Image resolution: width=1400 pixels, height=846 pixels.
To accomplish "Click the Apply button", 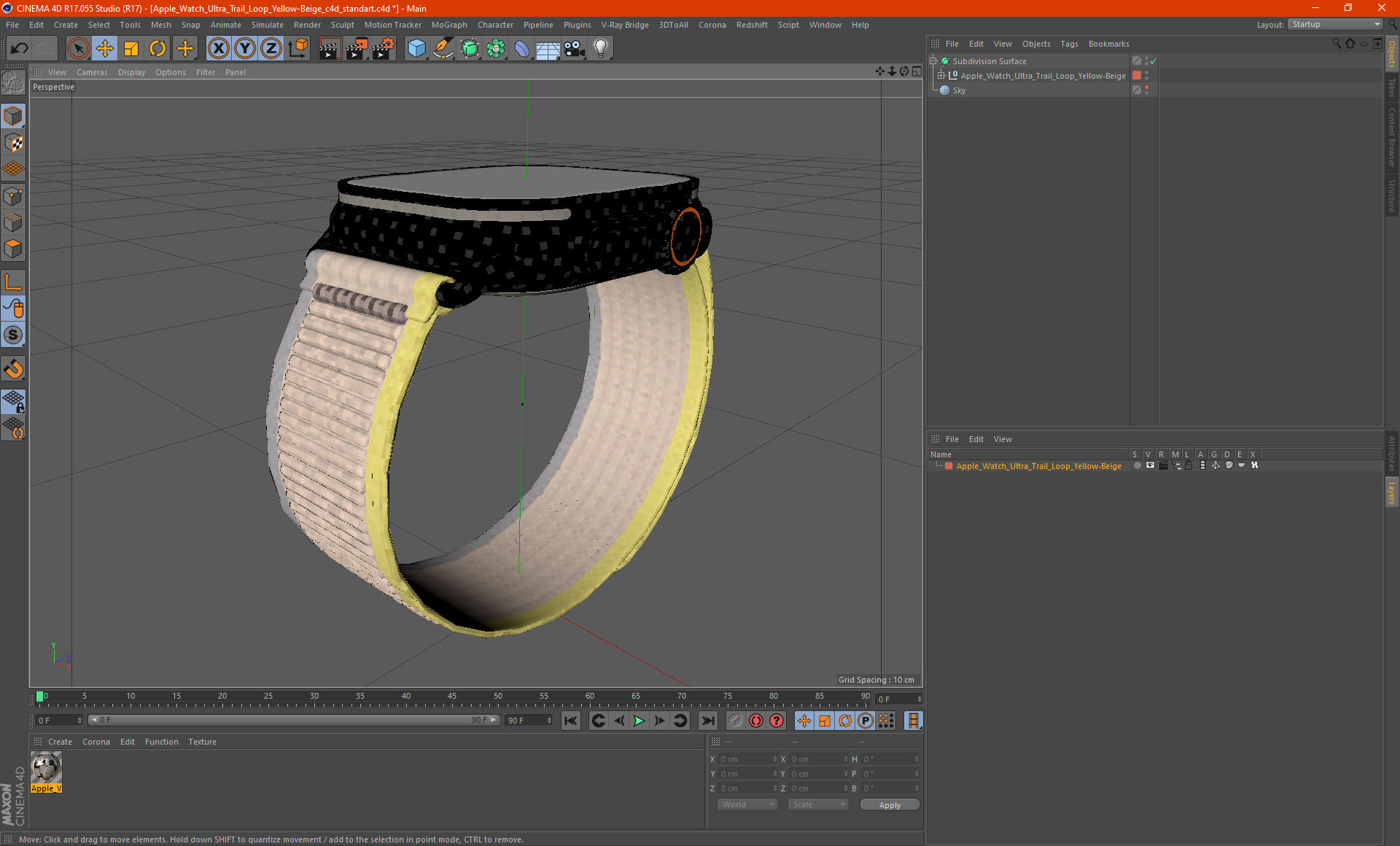I will tap(890, 805).
